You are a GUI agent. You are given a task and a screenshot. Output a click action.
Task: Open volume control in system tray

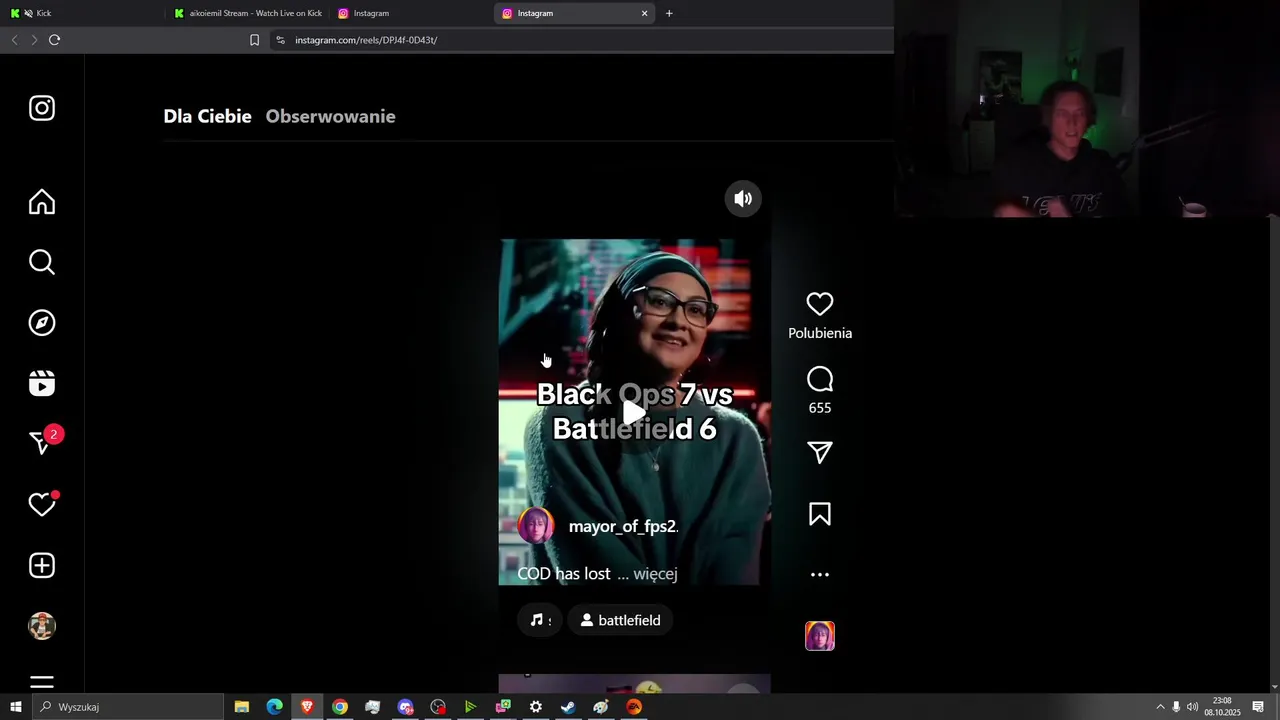[x=1192, y=707]
